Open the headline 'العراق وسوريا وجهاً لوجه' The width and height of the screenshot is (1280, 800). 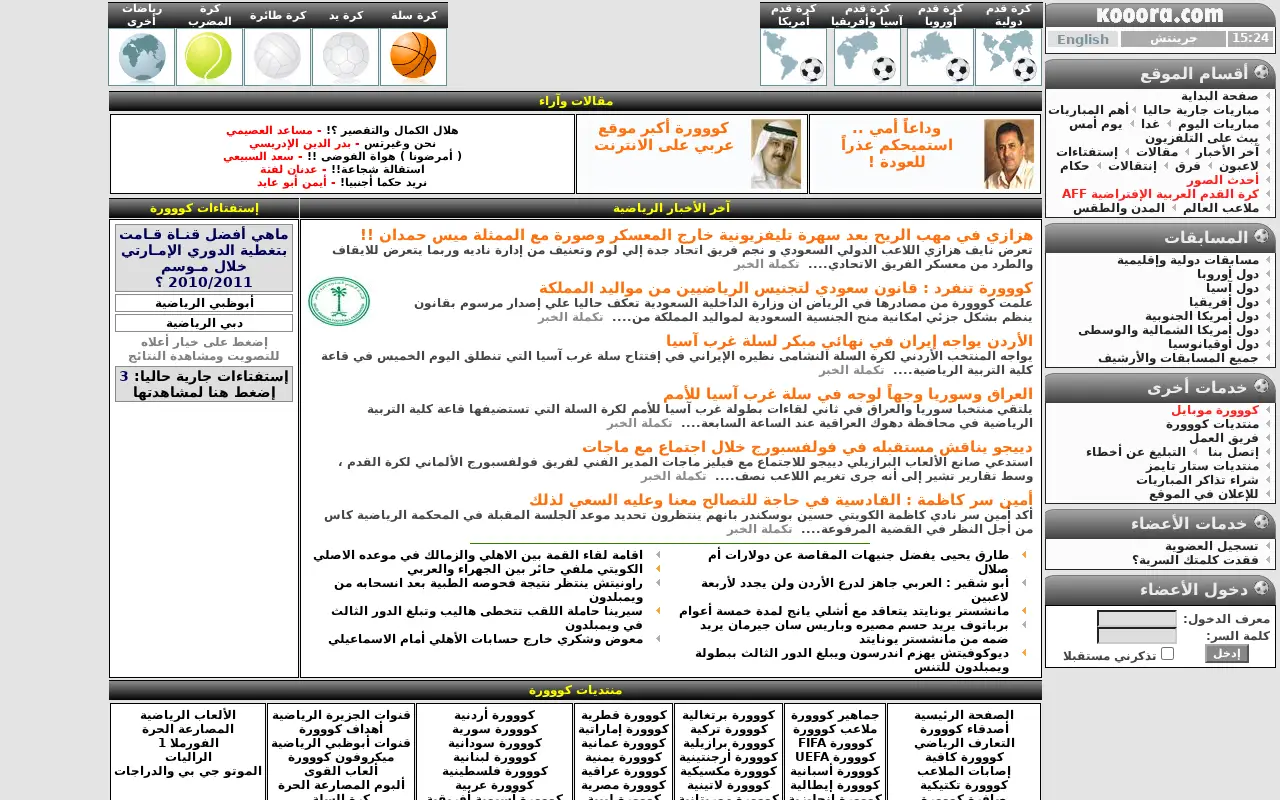[x=847, y=394]
